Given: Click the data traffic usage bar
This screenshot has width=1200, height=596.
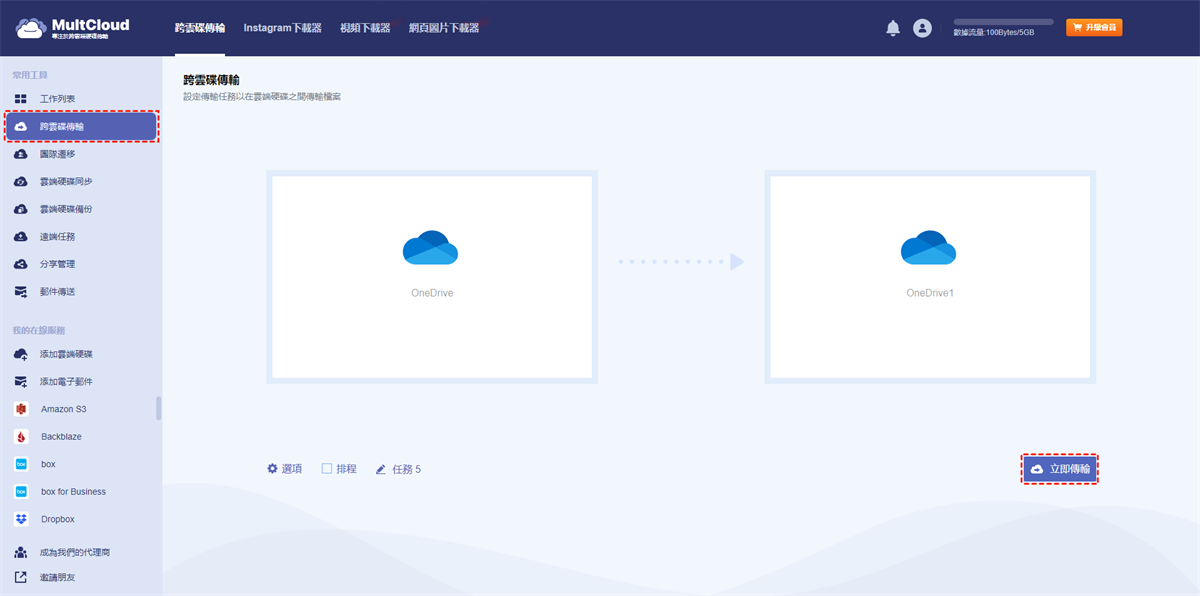Looking at the screenshot, I should pos(1003,21).
